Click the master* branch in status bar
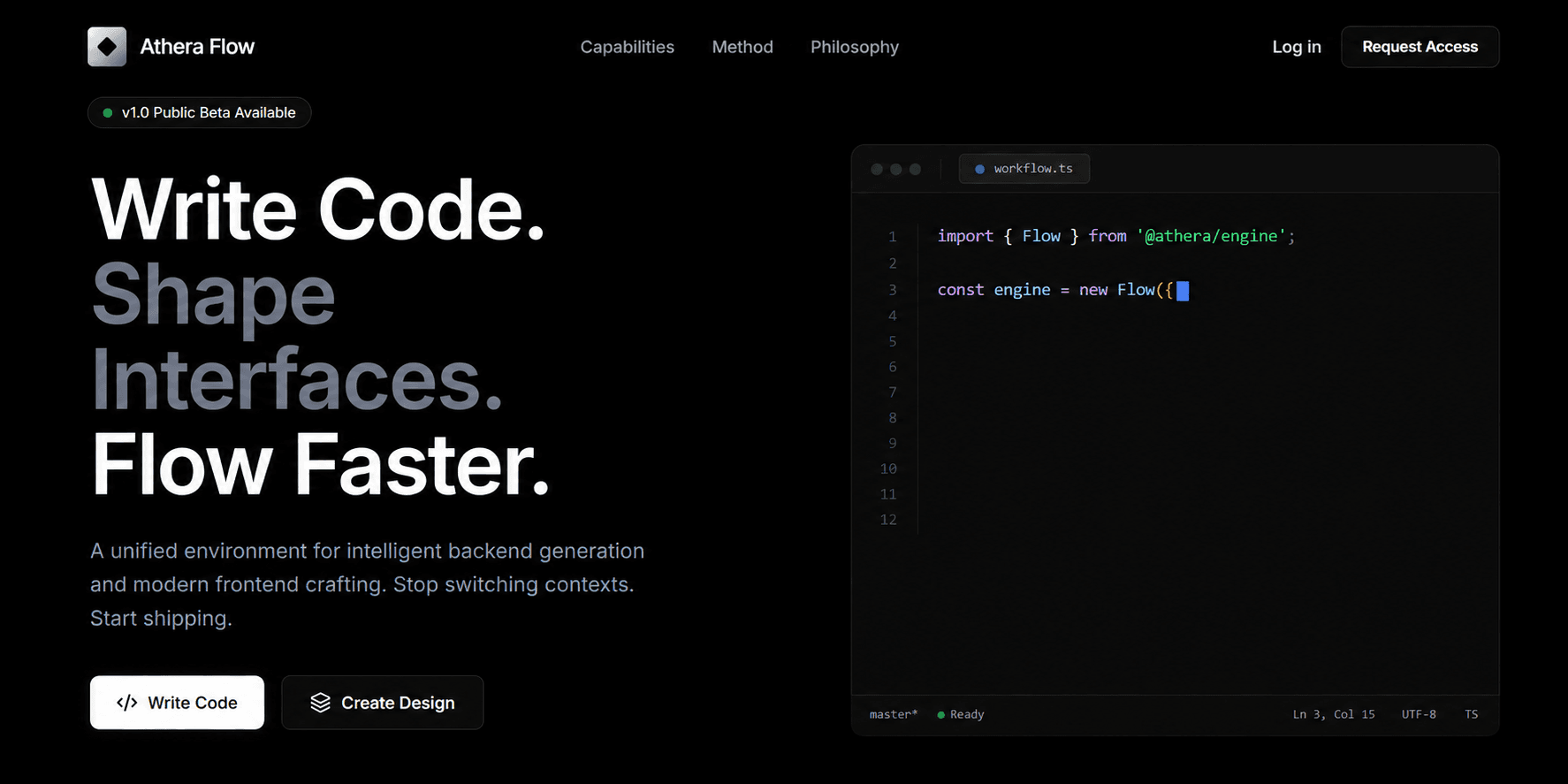 (894, 714)
